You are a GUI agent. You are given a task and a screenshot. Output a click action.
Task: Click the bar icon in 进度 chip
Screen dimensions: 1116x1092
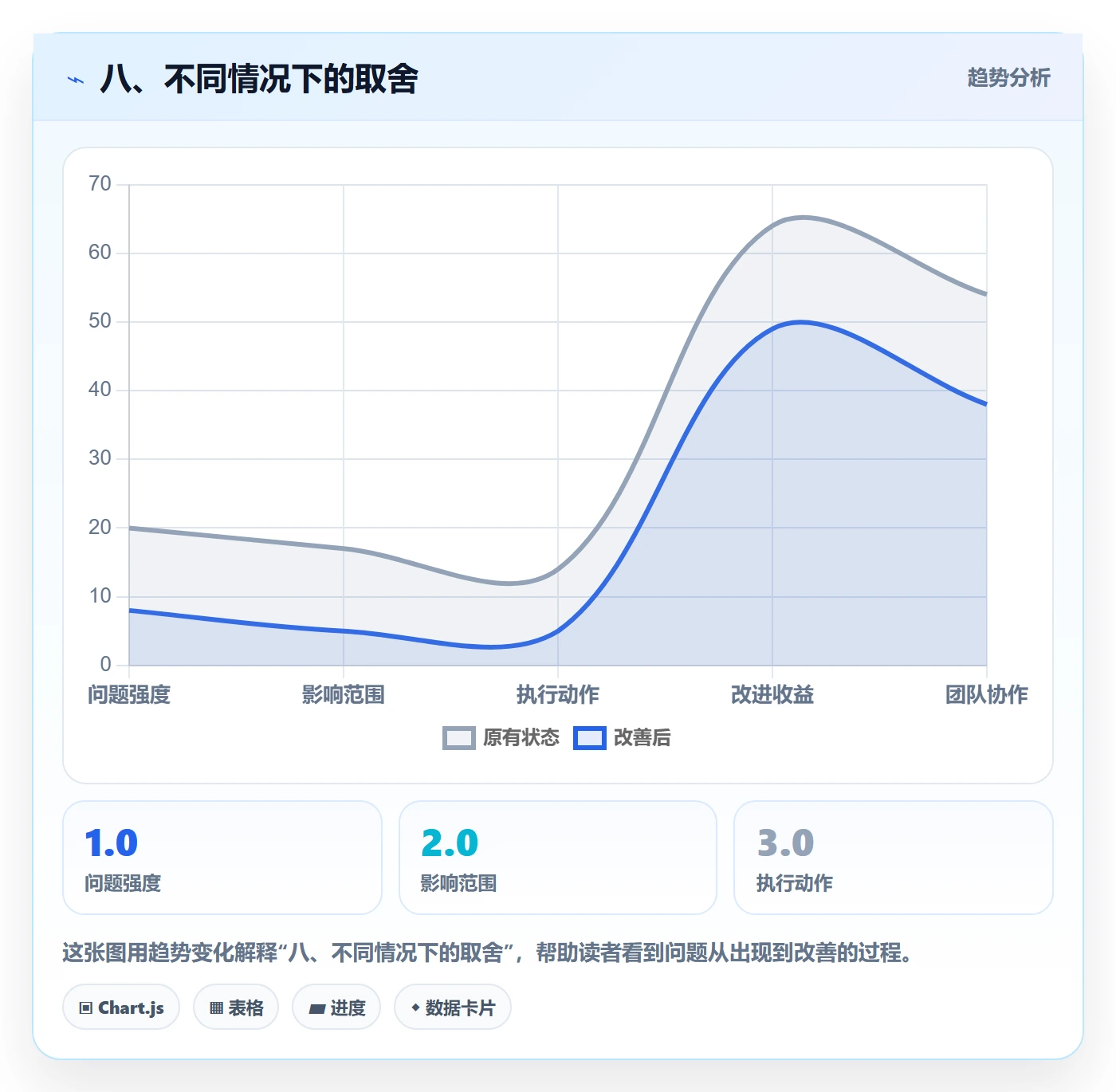point(317,1009)
